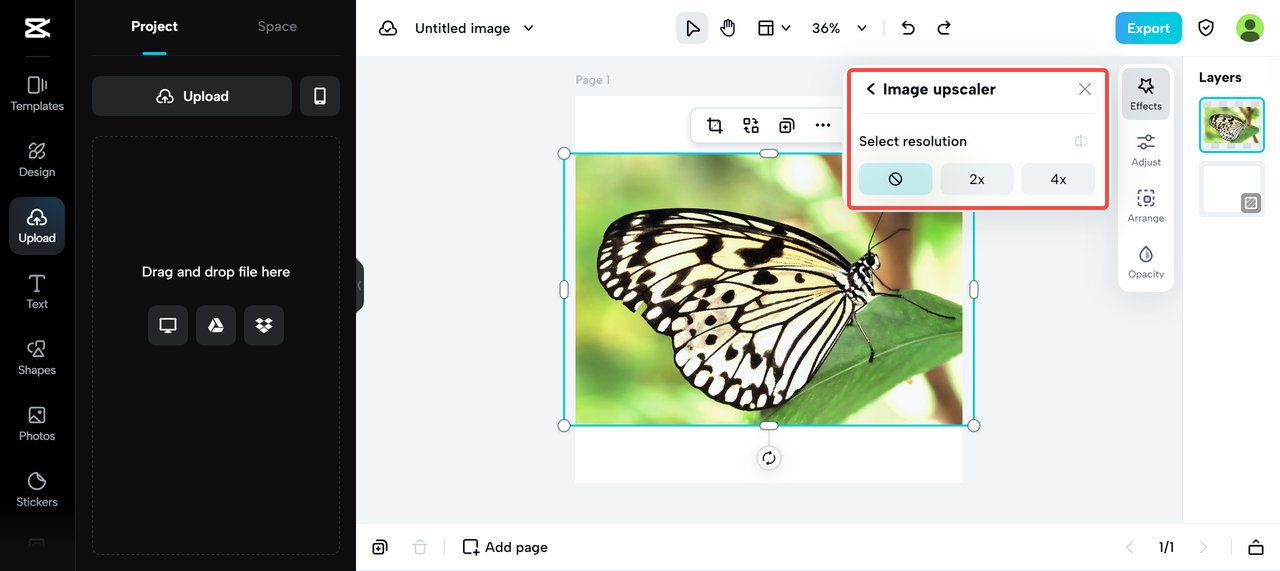Select the Upload sidebar item
This screenshot has width=1280, height=571.
pyautogui.click(x=37, y=226)
